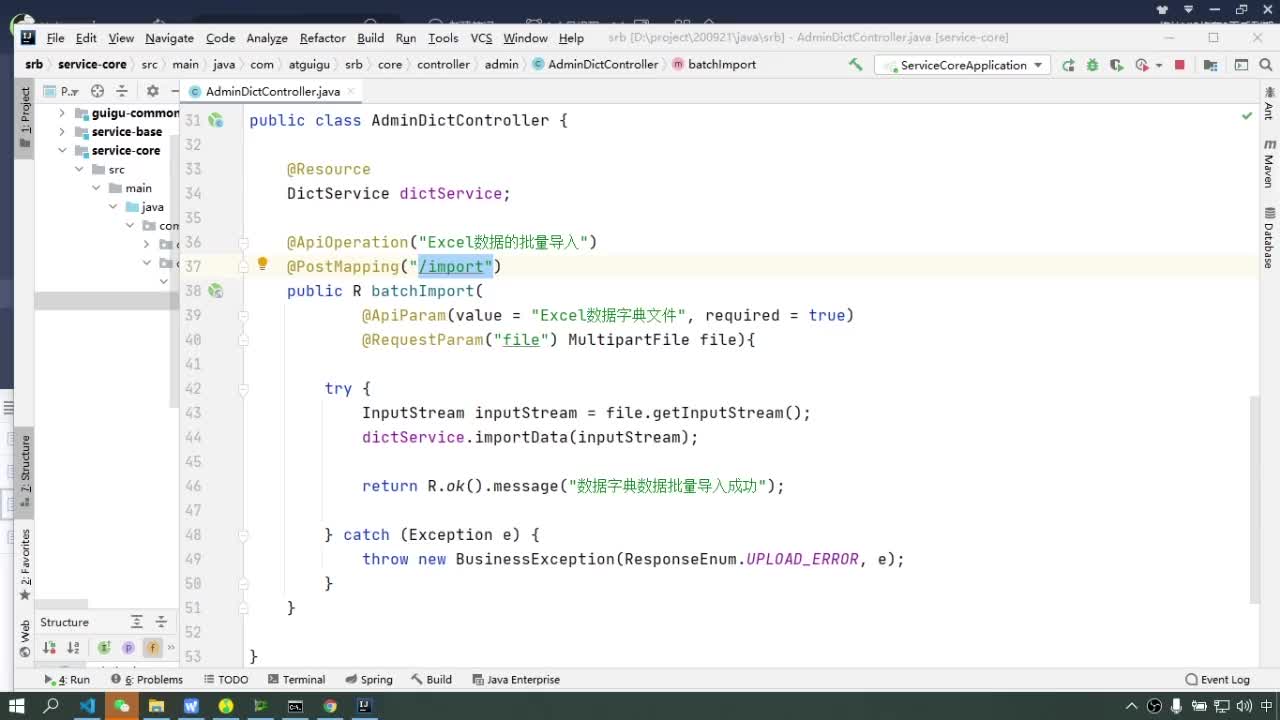
Task: Open the Event Log
Action: pos(1217,679)
